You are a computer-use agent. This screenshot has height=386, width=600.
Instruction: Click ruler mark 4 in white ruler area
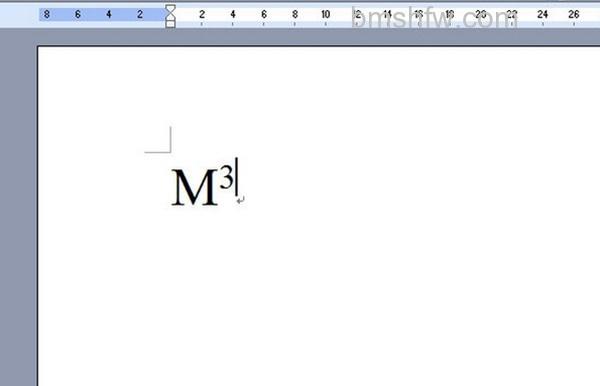coord(233,15)
